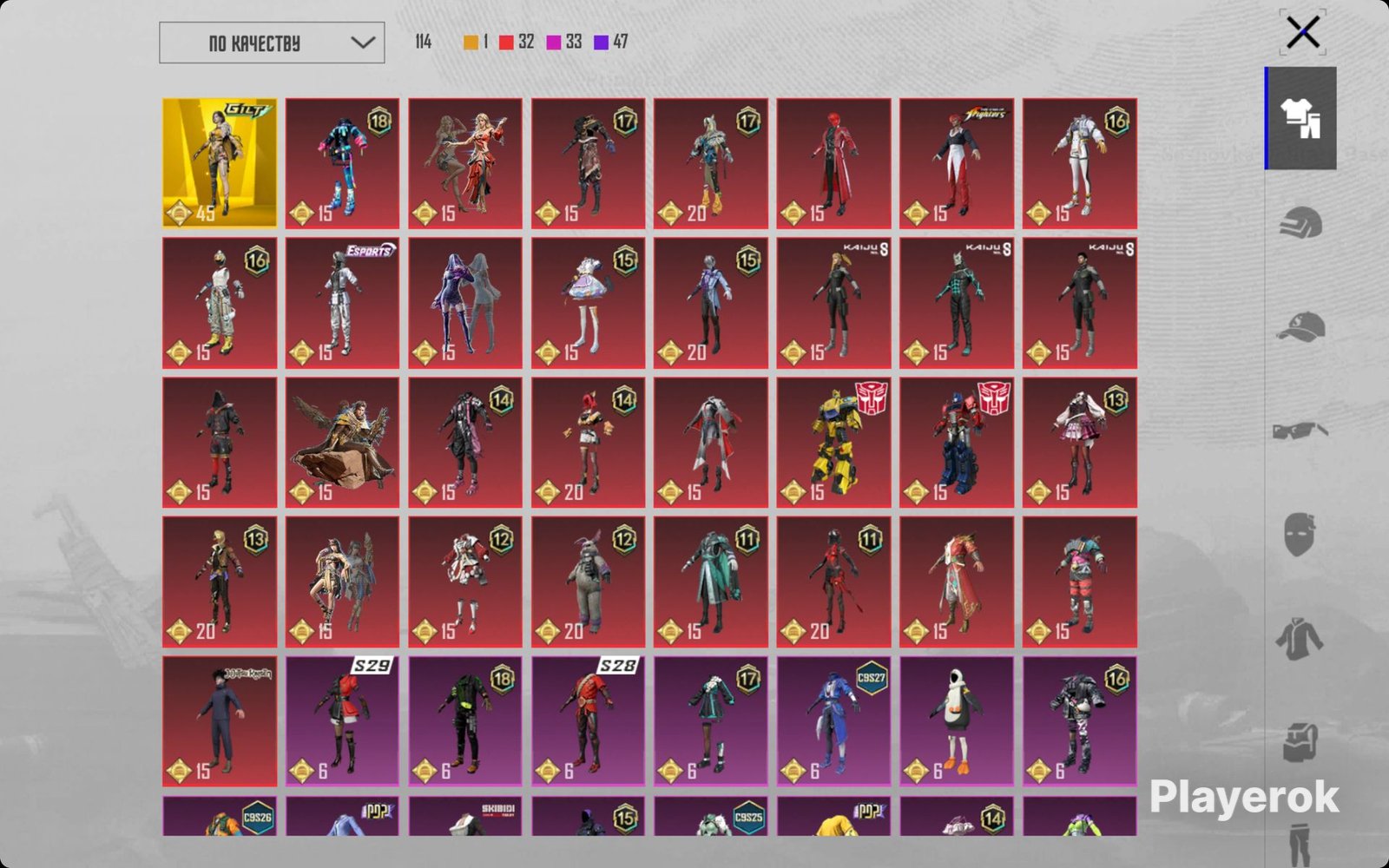Open the glasses category icon
The image size is (1389, 868).
click(x=1300, y=431)
